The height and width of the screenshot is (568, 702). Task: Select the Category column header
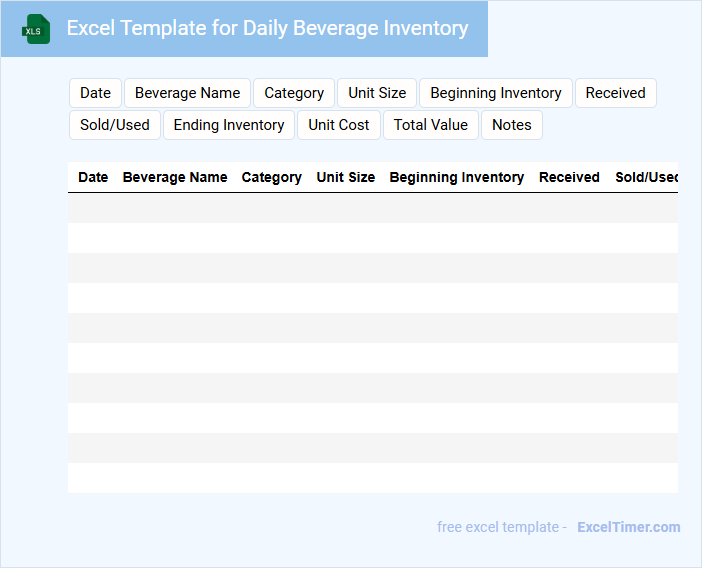coord(271,177)
